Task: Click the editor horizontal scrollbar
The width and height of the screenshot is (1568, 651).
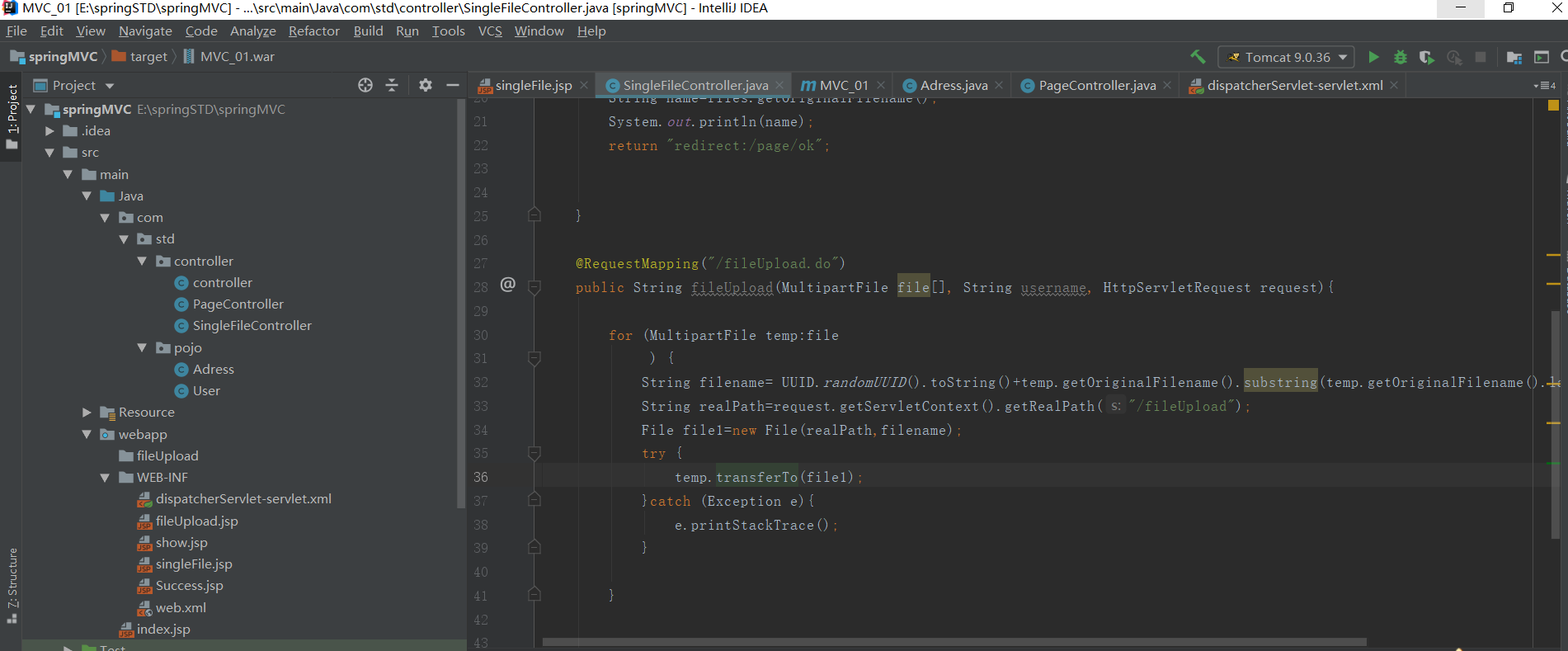Action: pos(954,642)
